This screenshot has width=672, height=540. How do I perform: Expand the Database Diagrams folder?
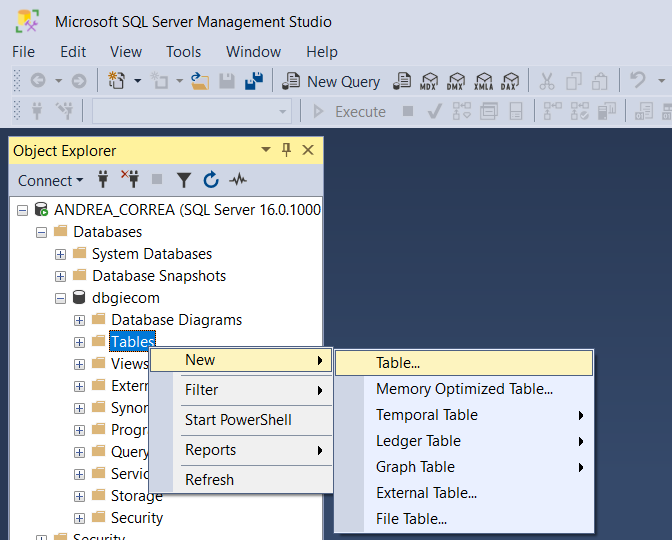[79, 321]
